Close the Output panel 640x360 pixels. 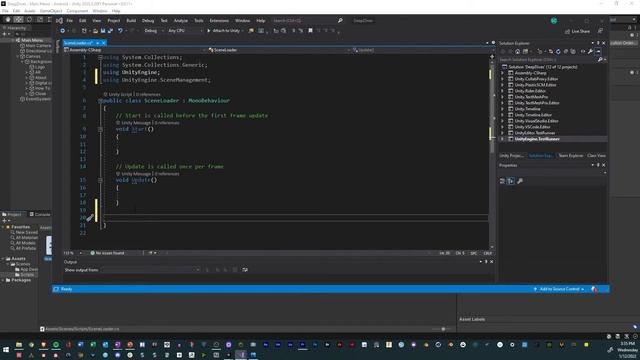point(491,262)
